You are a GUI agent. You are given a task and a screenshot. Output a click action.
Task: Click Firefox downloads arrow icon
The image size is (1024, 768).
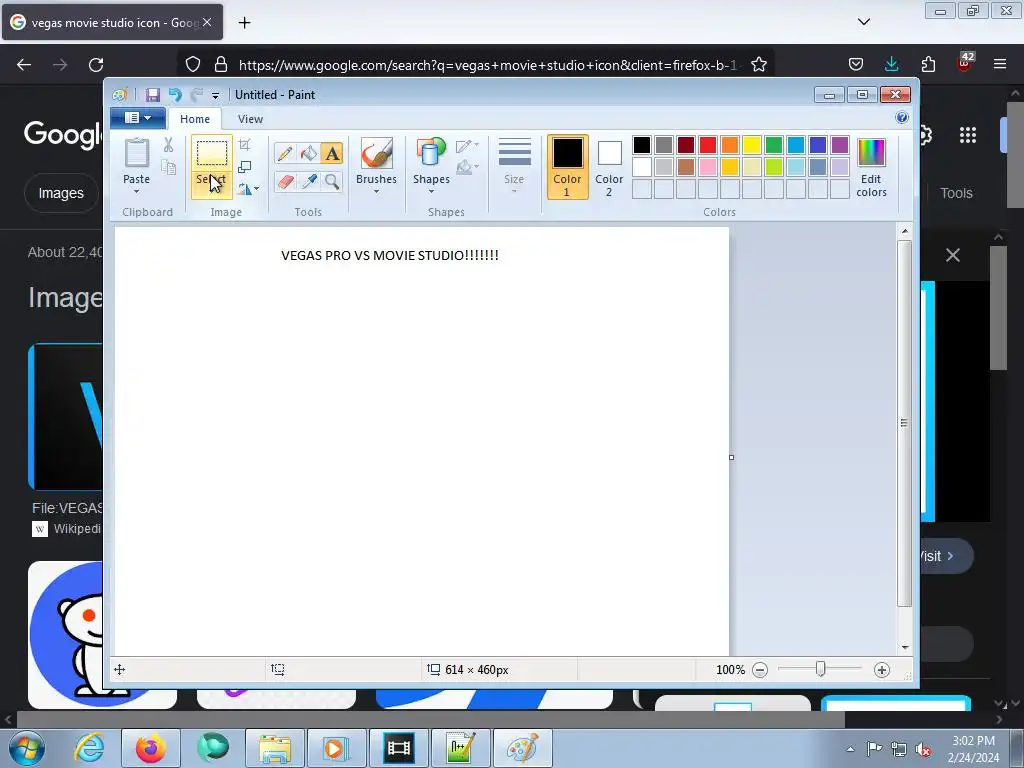pyautogui.click(x=891, y=64)
